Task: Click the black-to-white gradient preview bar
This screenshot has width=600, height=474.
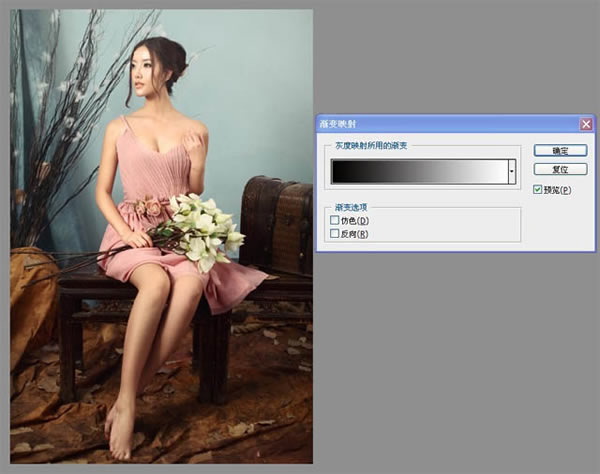Action: pyautogui.click(x=420, y=171)
